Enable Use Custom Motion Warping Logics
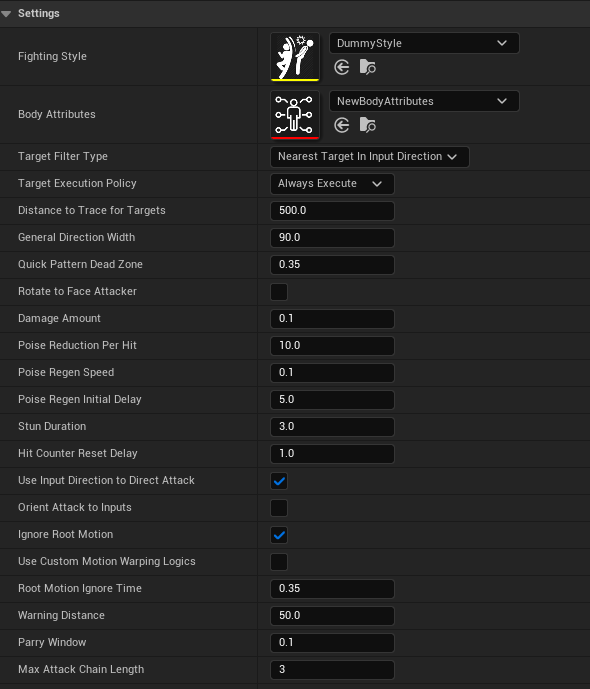590x689 pixels. [279, 562]
